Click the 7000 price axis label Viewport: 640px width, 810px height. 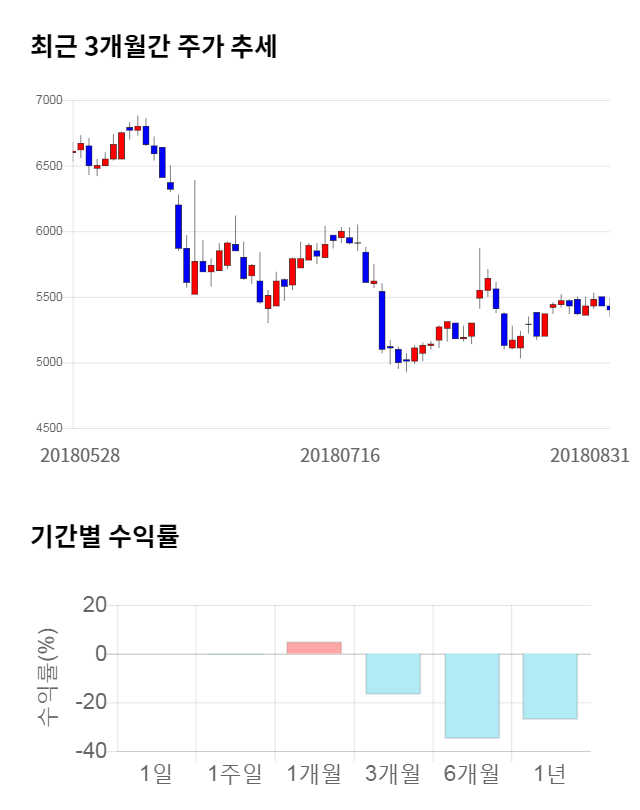(x=48, y=100)
